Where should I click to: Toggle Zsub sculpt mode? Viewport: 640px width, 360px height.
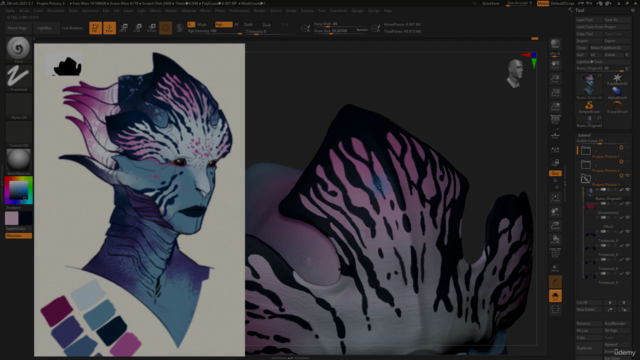coord(267,24)
